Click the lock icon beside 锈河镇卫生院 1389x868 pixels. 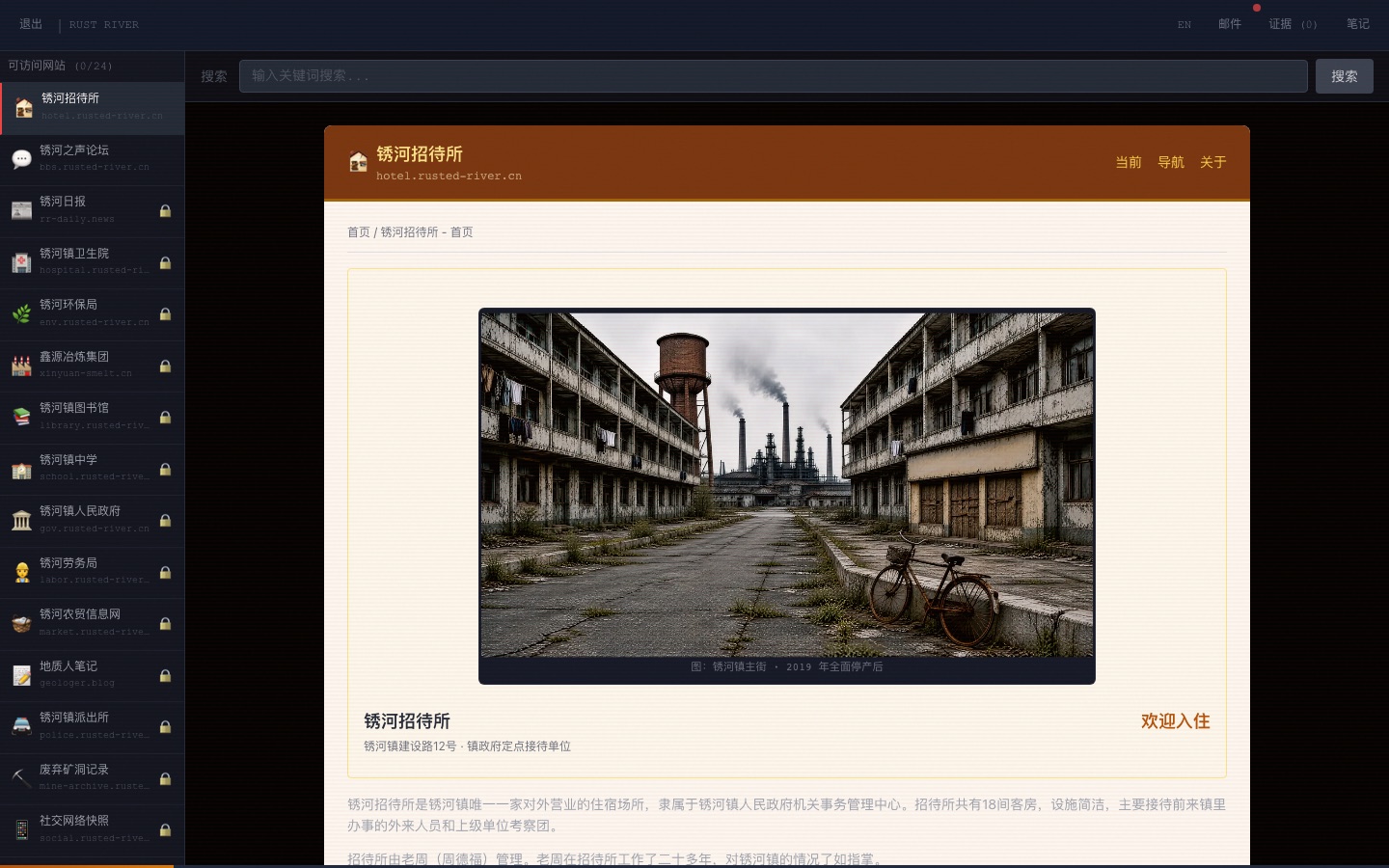coord(165,262)
